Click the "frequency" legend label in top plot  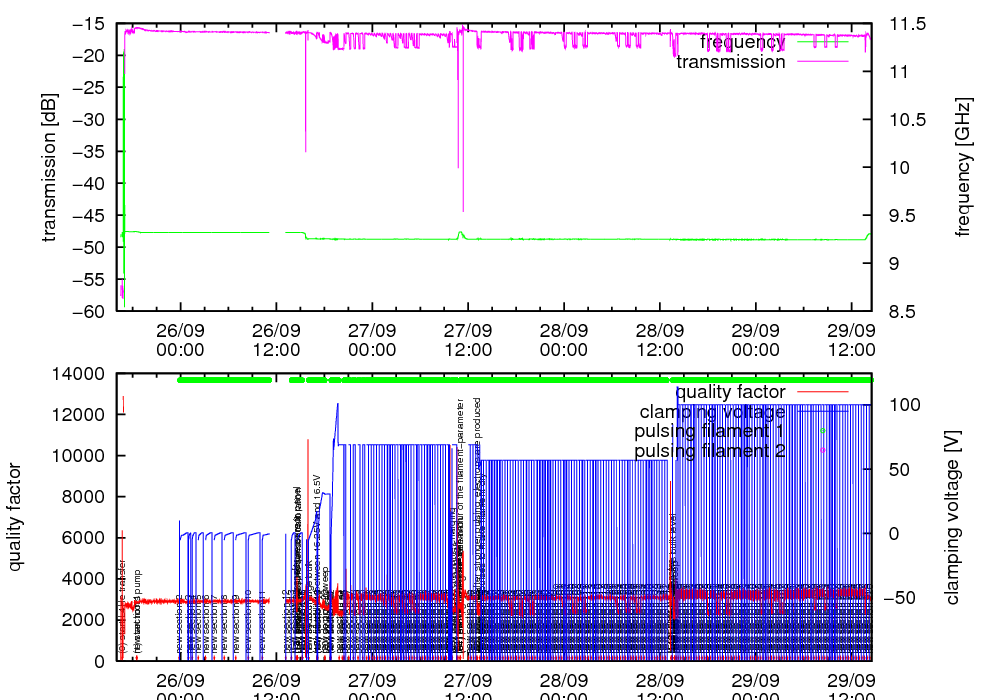click(x=741, y=42)
